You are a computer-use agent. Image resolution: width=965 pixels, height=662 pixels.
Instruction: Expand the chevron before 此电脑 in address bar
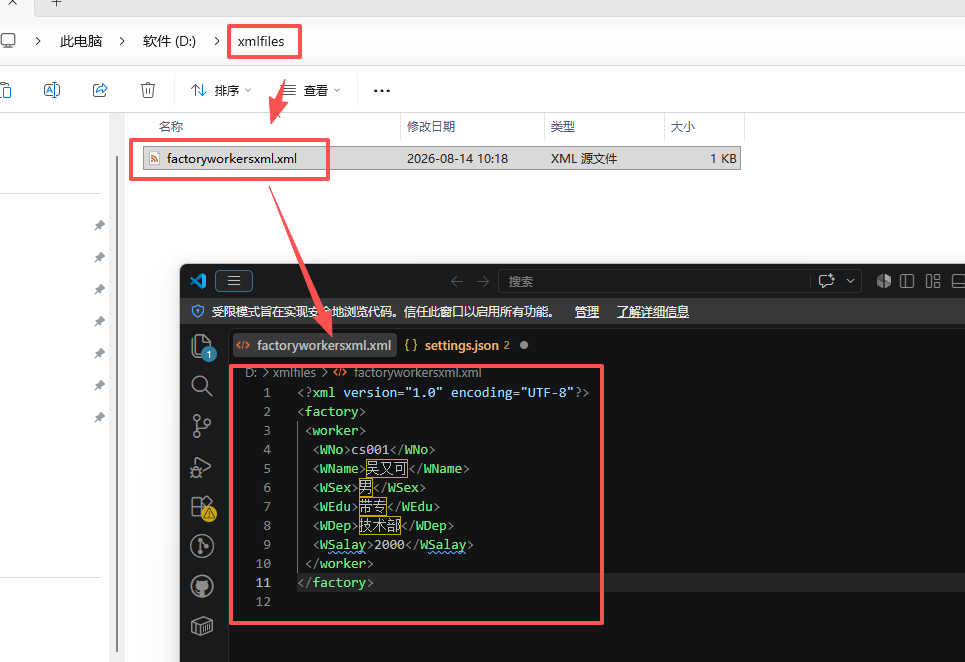38,41
